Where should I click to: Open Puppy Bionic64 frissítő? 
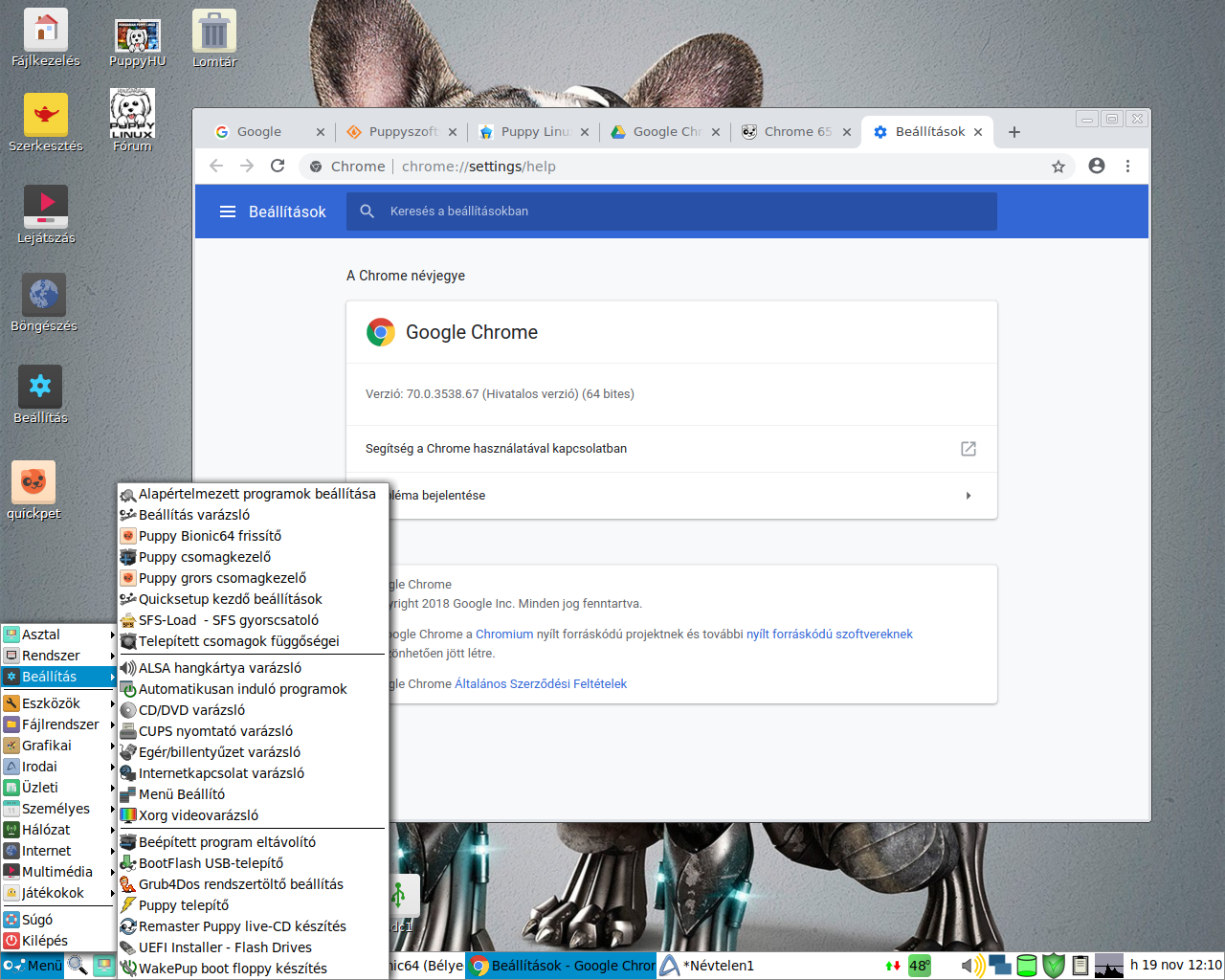[x=253, y=536]
